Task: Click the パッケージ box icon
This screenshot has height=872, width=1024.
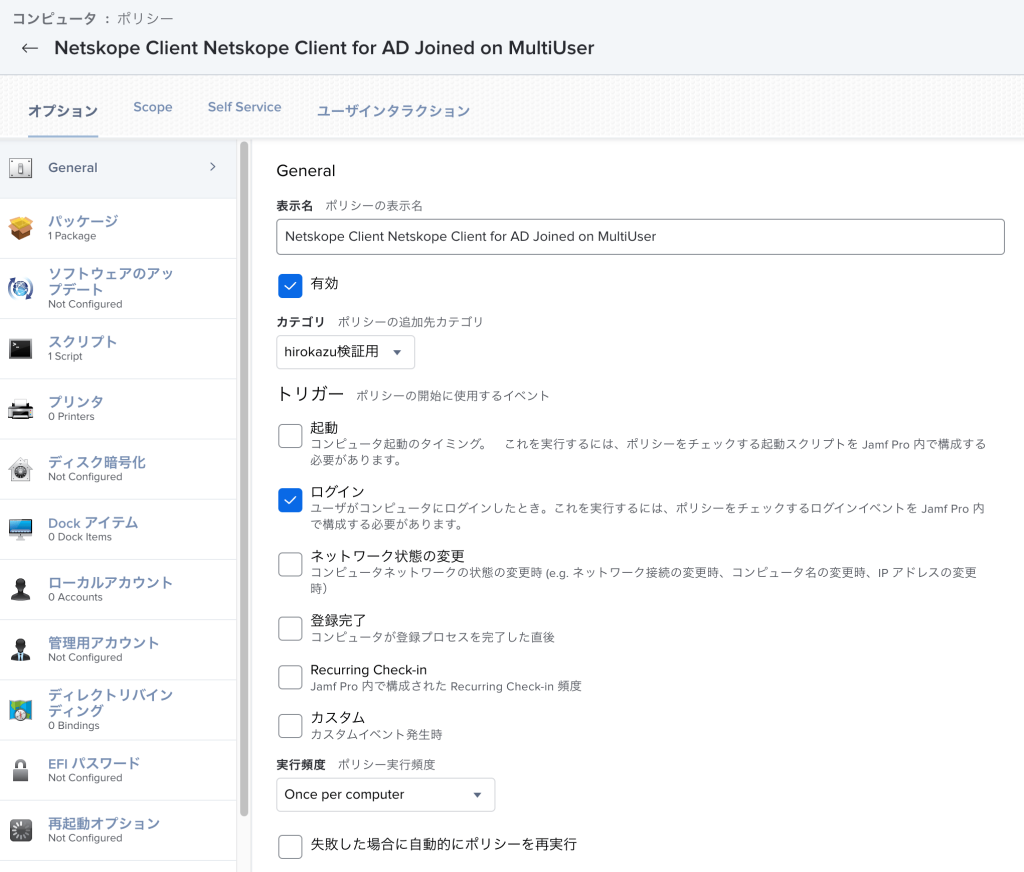Action: coord(20,228)
